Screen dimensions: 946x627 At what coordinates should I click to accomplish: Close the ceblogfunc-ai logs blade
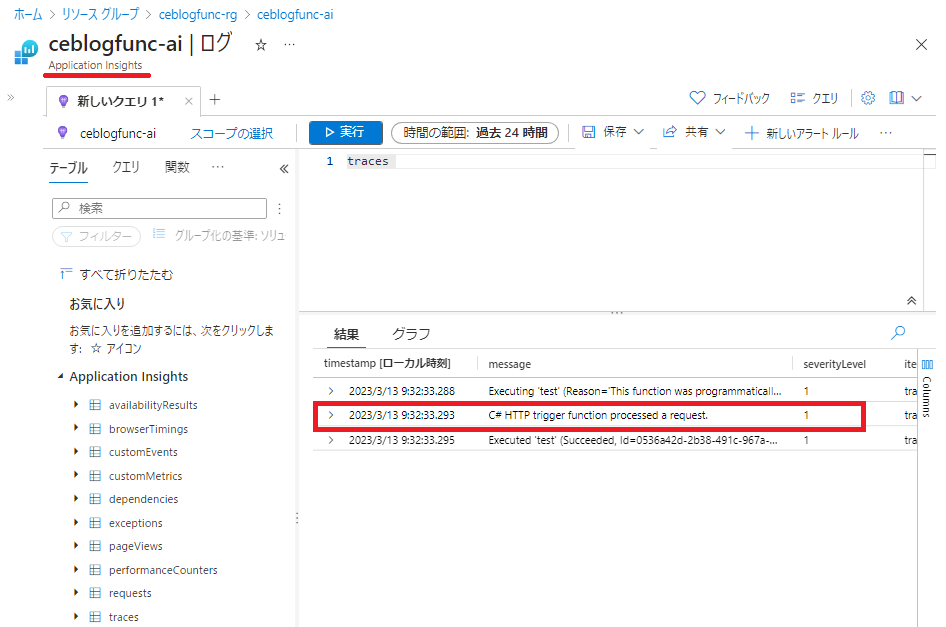[x=921, y=45]
